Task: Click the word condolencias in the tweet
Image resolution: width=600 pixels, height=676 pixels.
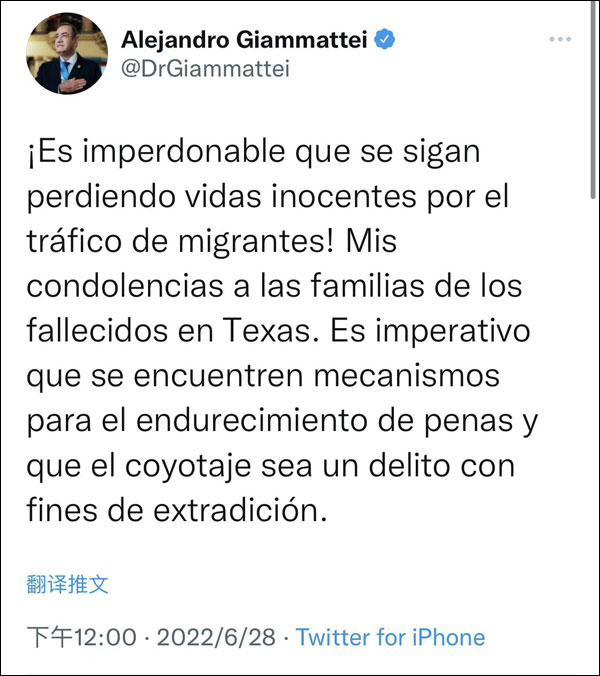Action: tap(125, 286)
